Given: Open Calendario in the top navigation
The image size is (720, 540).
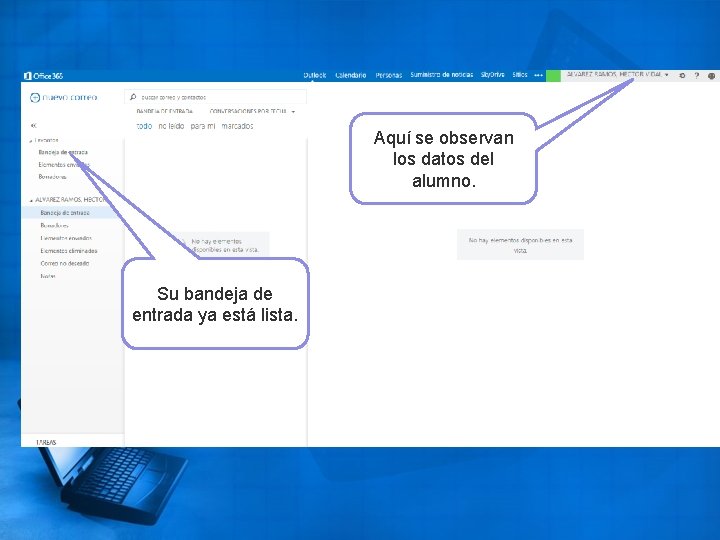Looking at the screenshot, I should point(350,75).
